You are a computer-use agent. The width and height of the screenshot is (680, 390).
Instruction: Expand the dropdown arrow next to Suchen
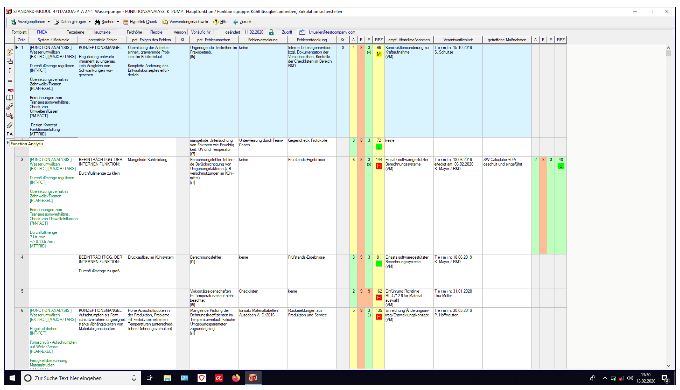click(x=118, y=22)
